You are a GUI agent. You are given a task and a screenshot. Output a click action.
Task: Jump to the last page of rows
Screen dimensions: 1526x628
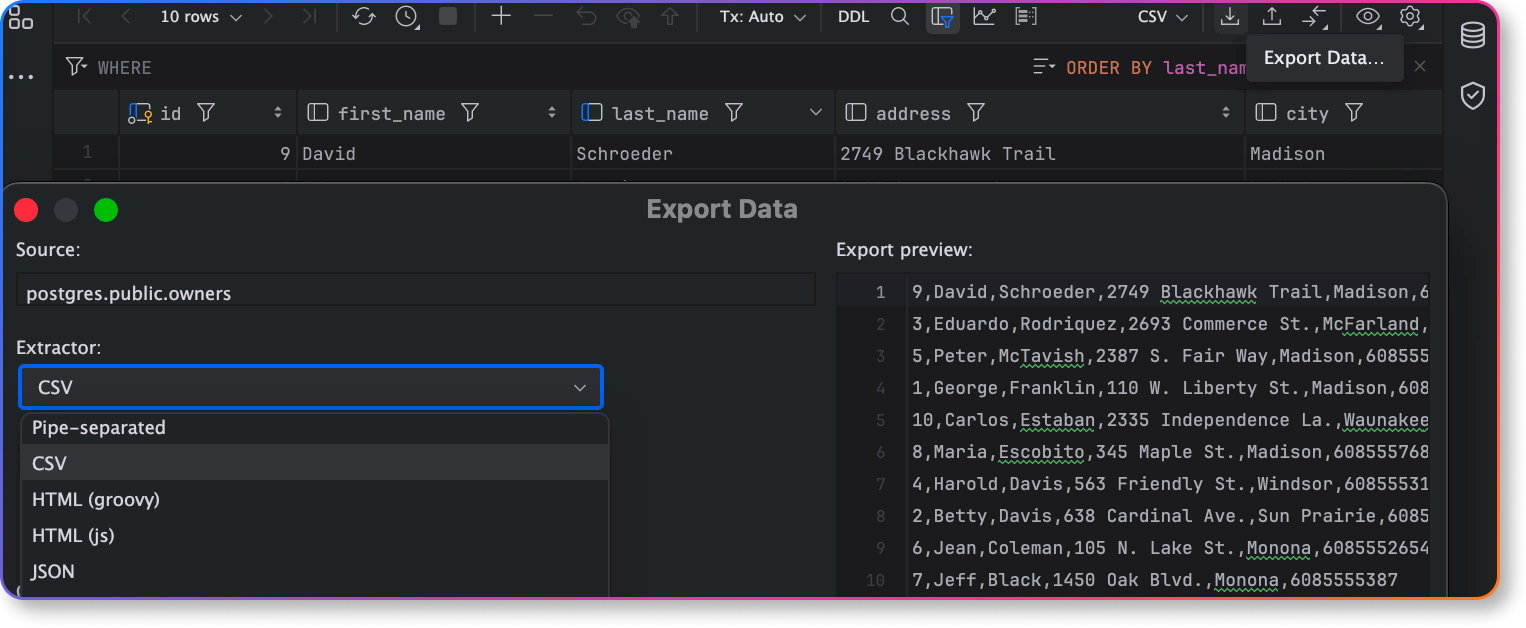[309, 17]
